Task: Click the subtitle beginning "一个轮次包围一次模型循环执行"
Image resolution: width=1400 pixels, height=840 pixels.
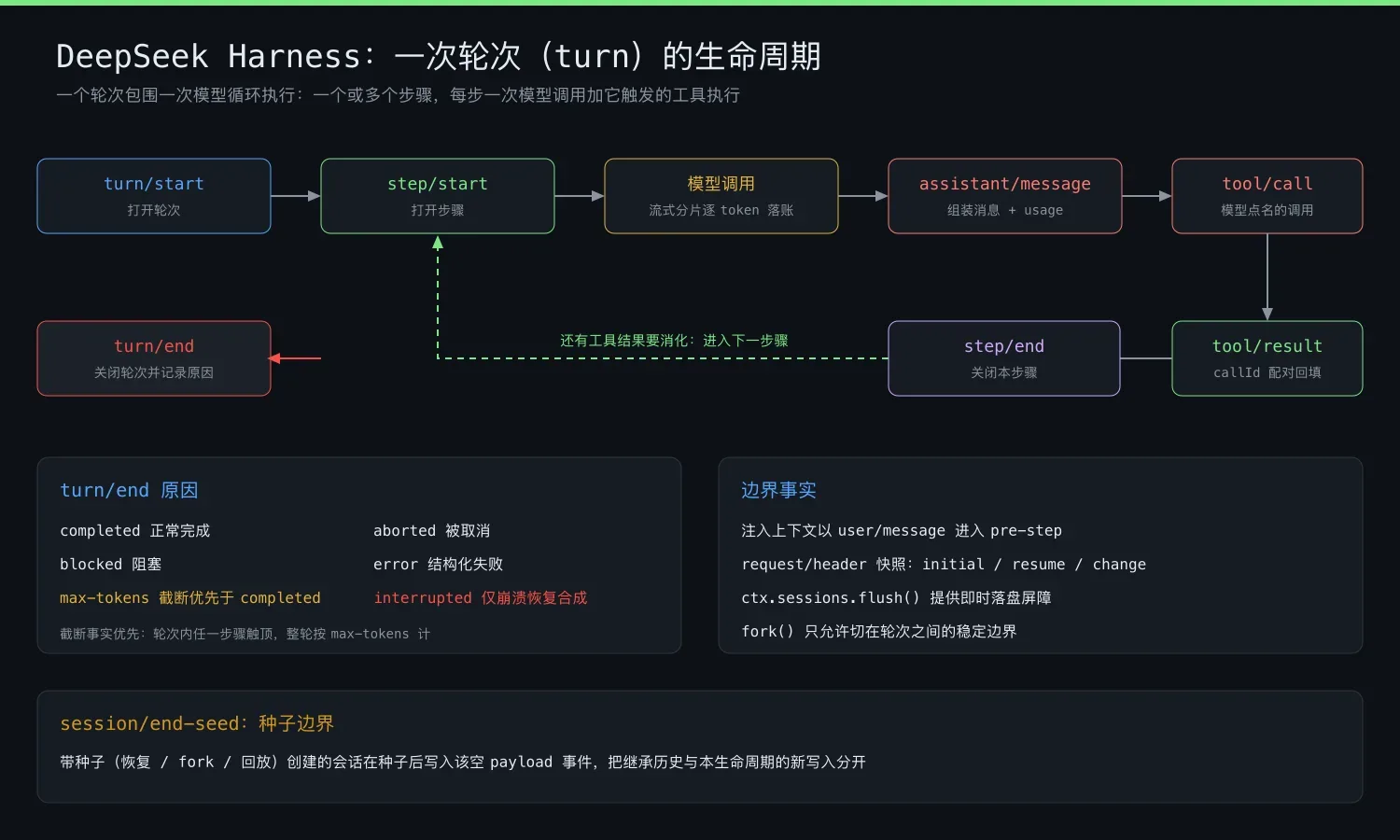Action: coord(399,95)
